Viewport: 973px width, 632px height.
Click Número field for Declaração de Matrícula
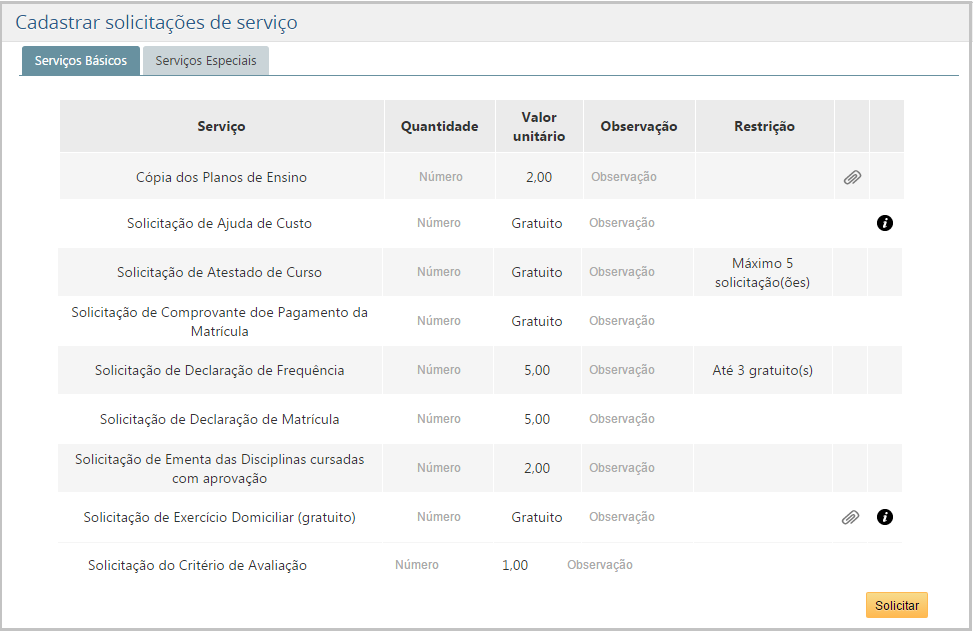pos(438,418)
